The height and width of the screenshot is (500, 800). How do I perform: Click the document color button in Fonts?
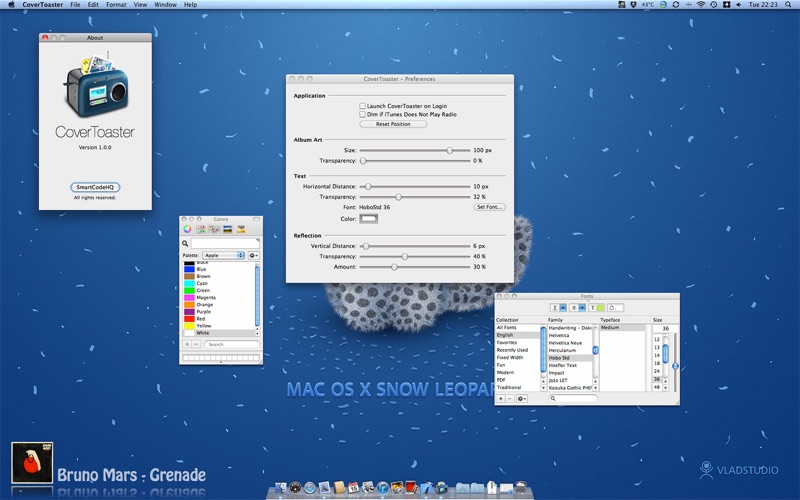(615, 308)
